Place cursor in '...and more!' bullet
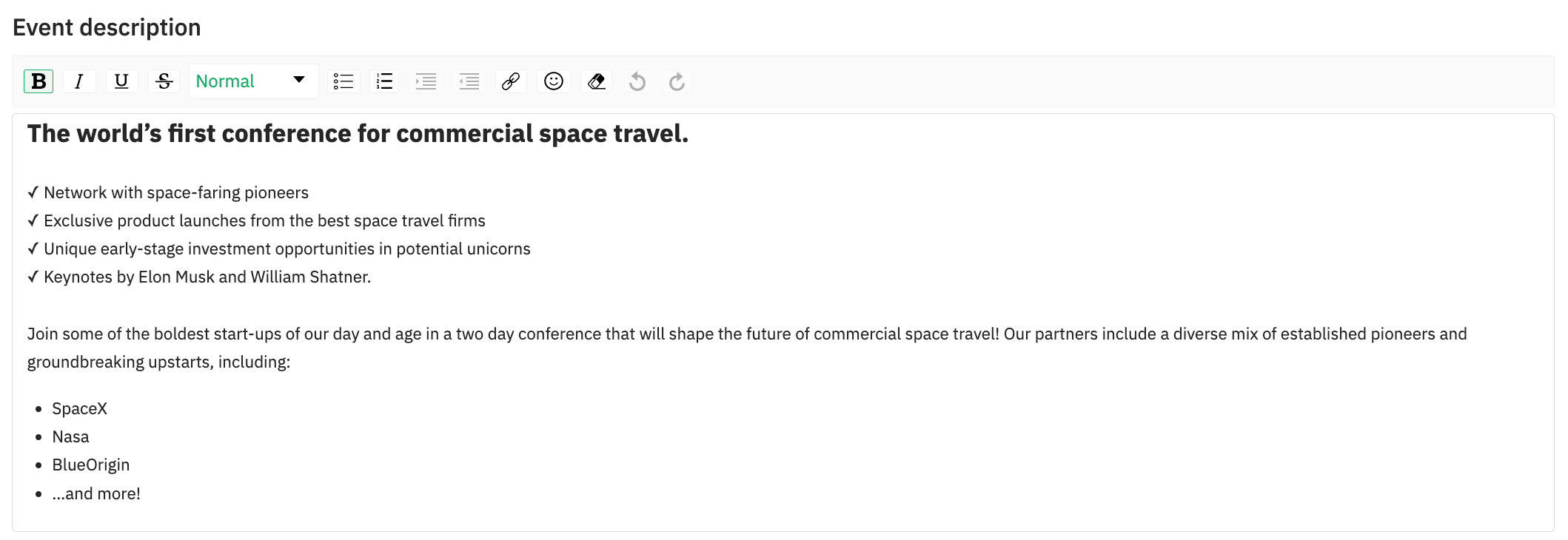This screenshot has height=540, width=1568. point(96,494)
